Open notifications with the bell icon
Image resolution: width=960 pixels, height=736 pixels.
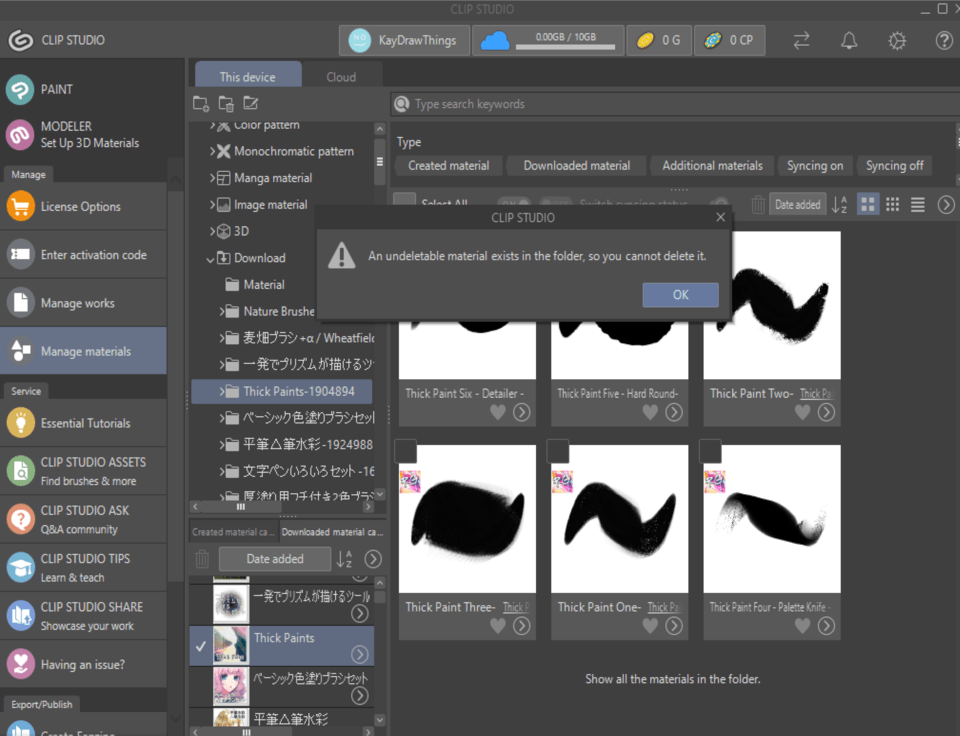pyautogui.click(x=849, y=40)
